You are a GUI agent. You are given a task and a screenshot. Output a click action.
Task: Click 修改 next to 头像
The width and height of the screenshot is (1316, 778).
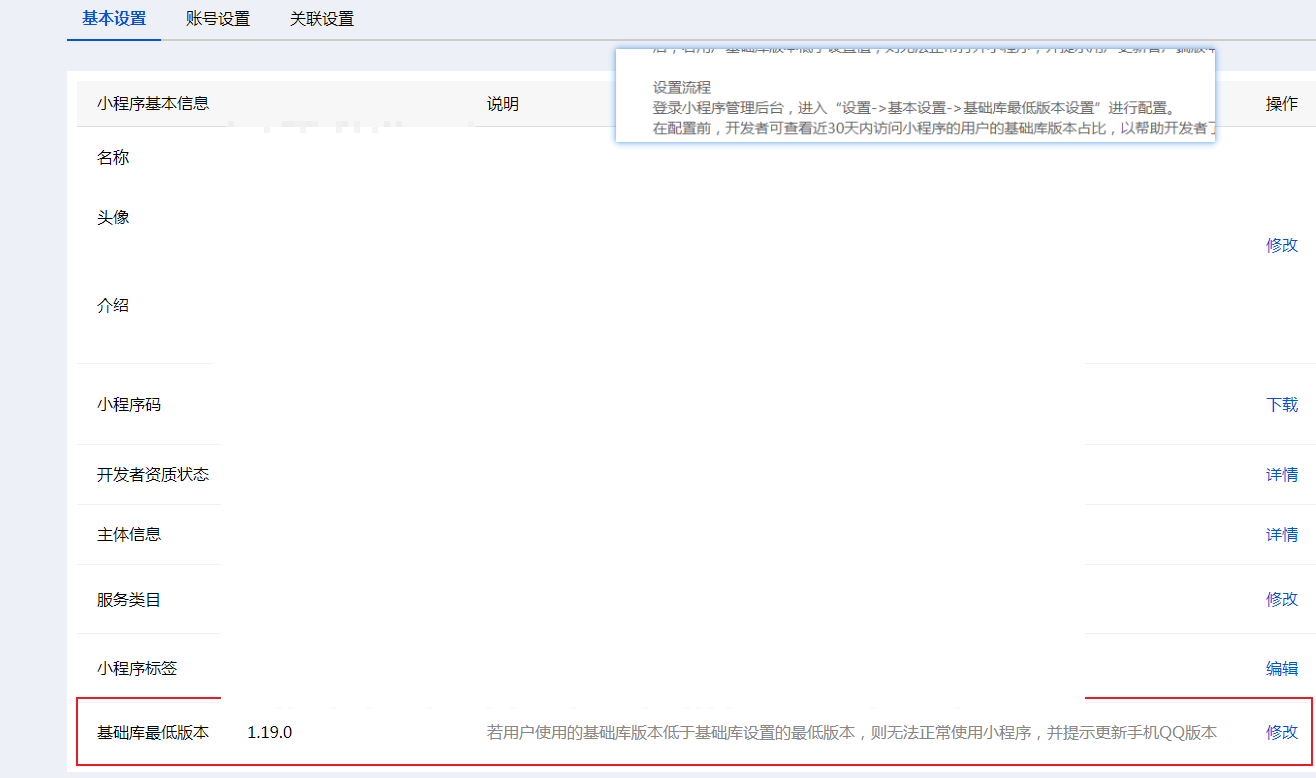tap(1281, 244)
